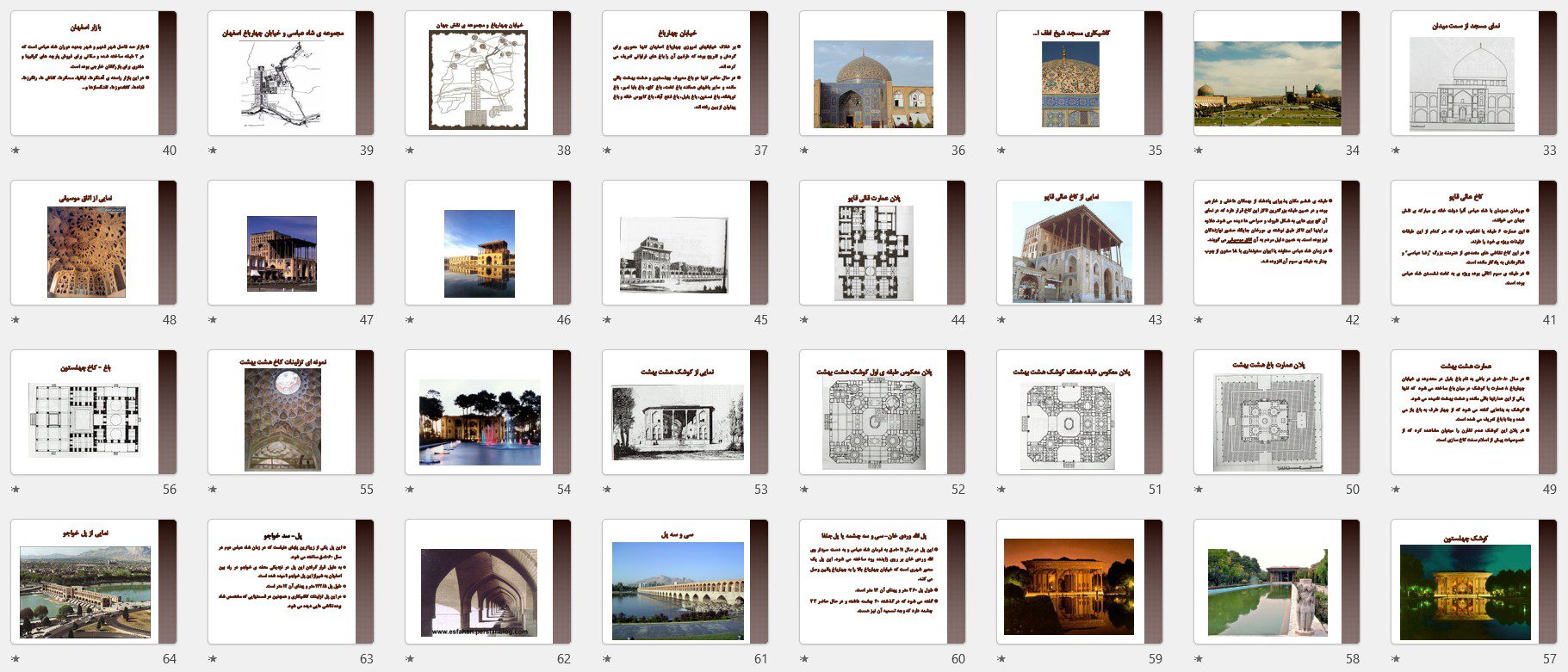Image resolution: width=1568 pixels, height=672 pixels.
Task: Select slide 36 with the blue-domed mosque photo
Action: tap(882, 73)
